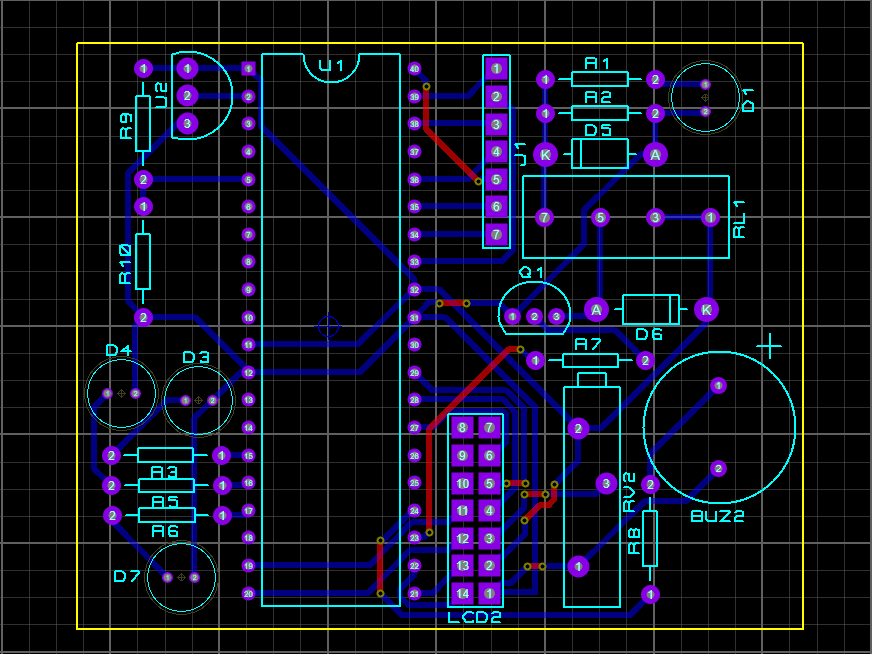This screenshot has height=654, width=872.
Task: Select the D6 diode label
Action: click(x=649, y=334)
